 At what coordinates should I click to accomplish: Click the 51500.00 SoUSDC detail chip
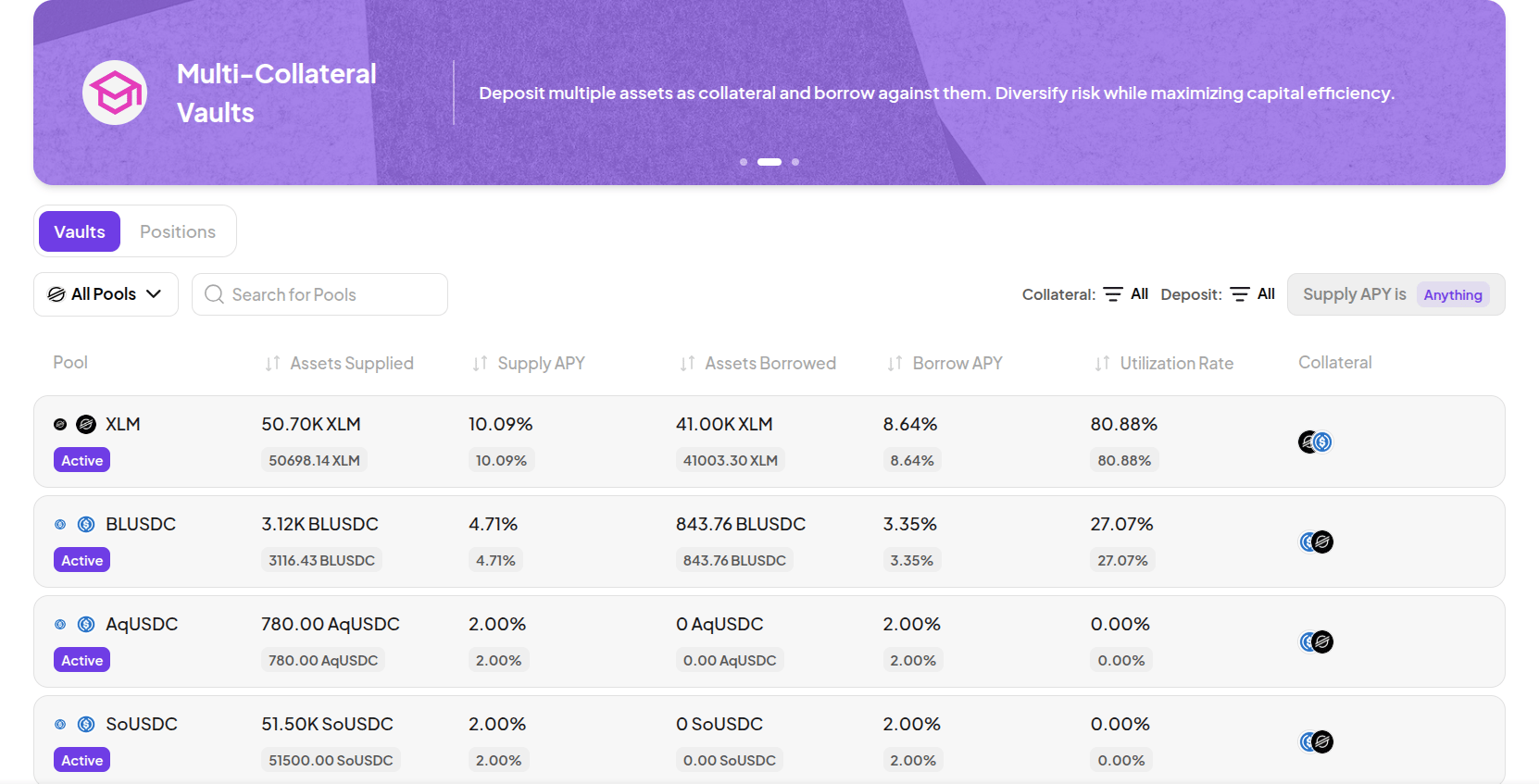click(x=331, y=760)
